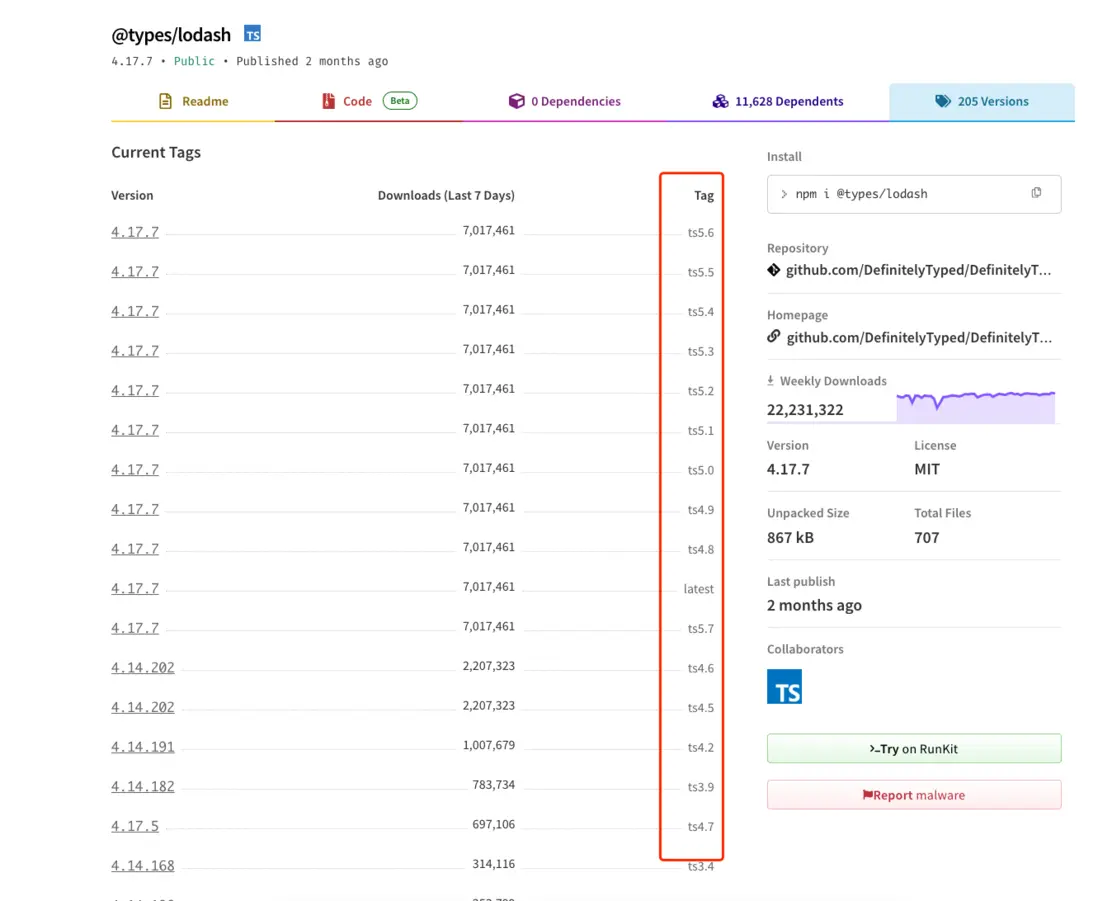Screen dimensions: 1098x901
Task: Click the TypeScript badge beside the package name
Action: pos(253,34)
